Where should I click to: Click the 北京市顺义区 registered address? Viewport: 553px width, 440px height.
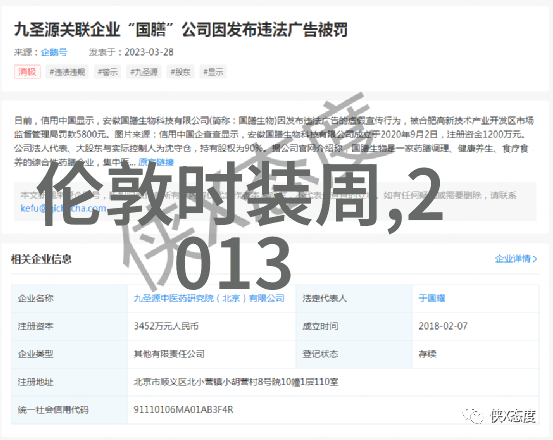click(x=236, y=382)
